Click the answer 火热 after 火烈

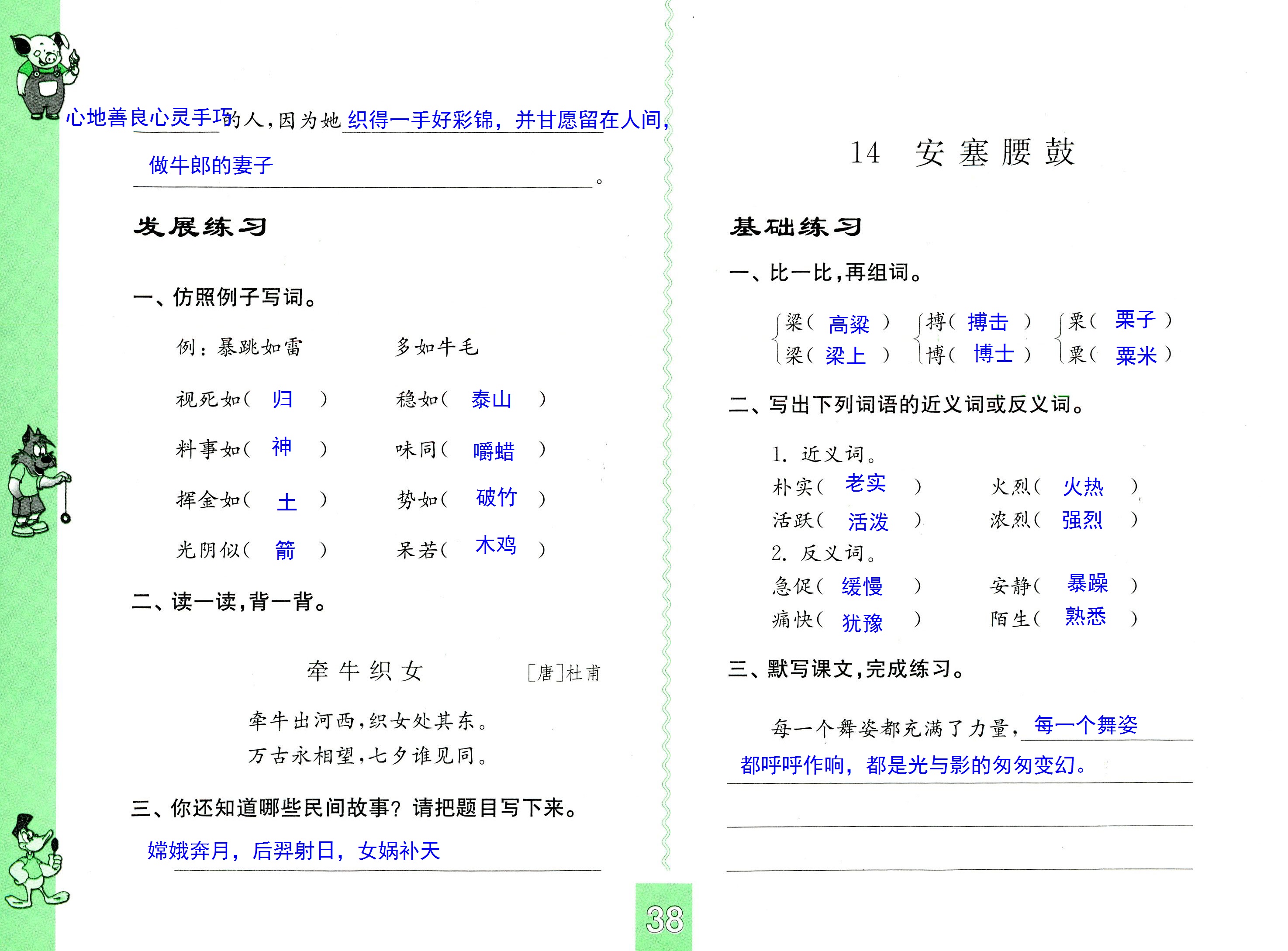tap(1082, 487)
